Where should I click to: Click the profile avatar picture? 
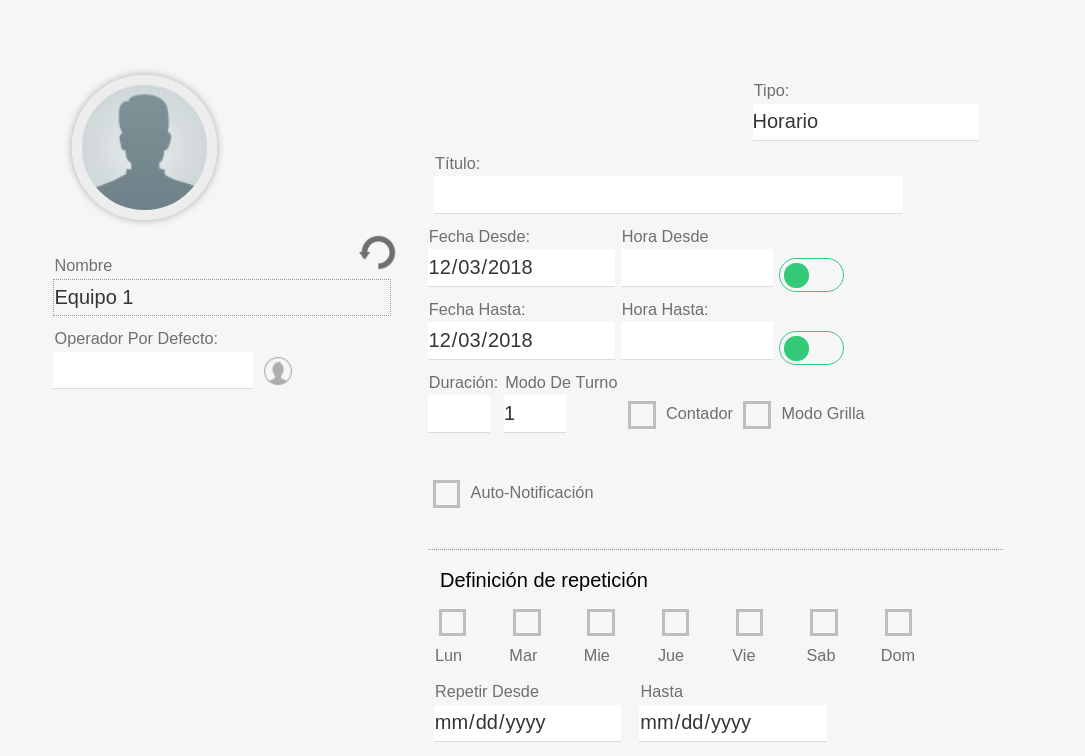[144, 148]
